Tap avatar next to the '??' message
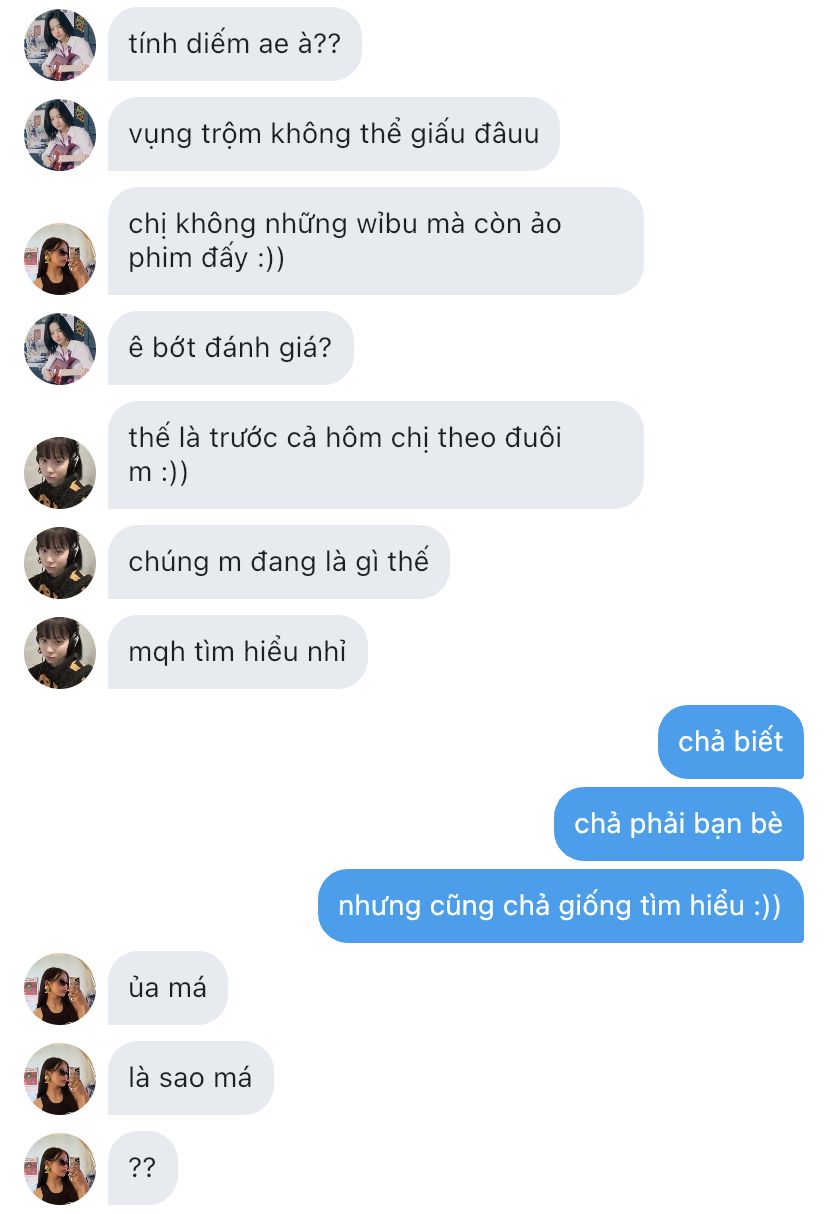The width and height of the screenshot is (828, 1214). tap(59, 1169)
